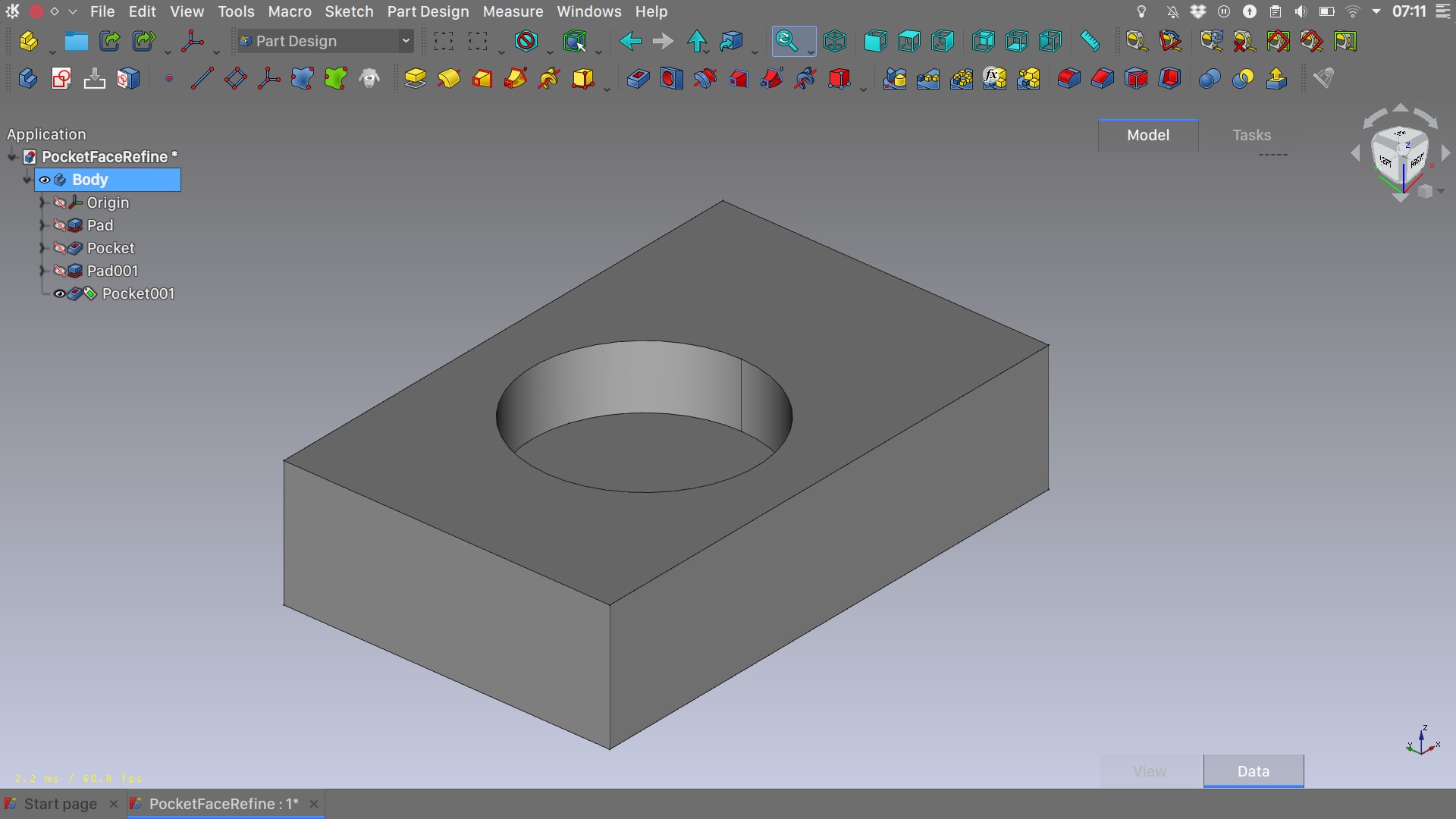1456x819 pixels.
Task: Select the Pad tool in the toolbar
Action: point(414,78)
